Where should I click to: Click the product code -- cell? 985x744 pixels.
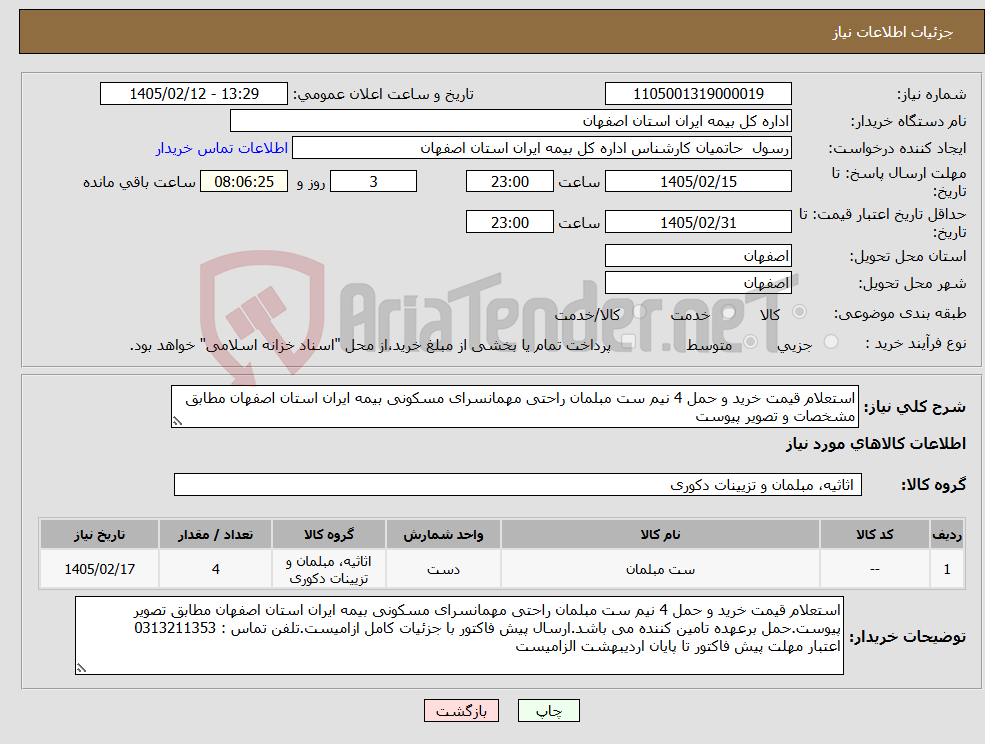874,569
